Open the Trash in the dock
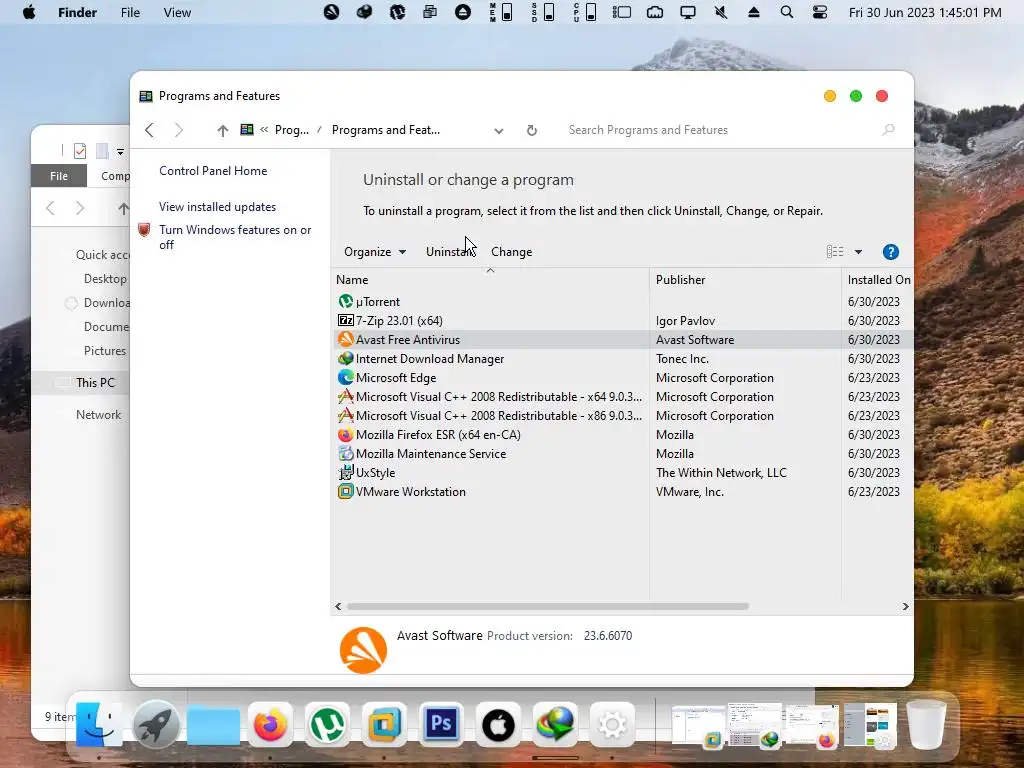This screenshot has height=768, width=1024. [x=926, y=724]
